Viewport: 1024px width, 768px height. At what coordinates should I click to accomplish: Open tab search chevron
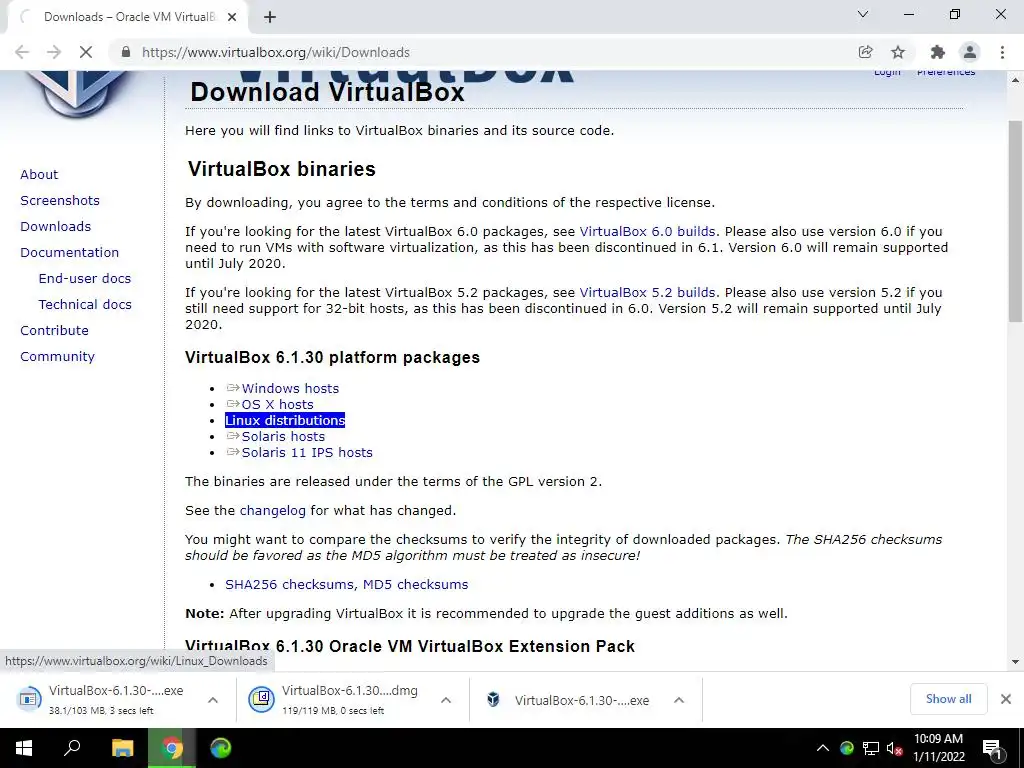click(x=863, y=14)
